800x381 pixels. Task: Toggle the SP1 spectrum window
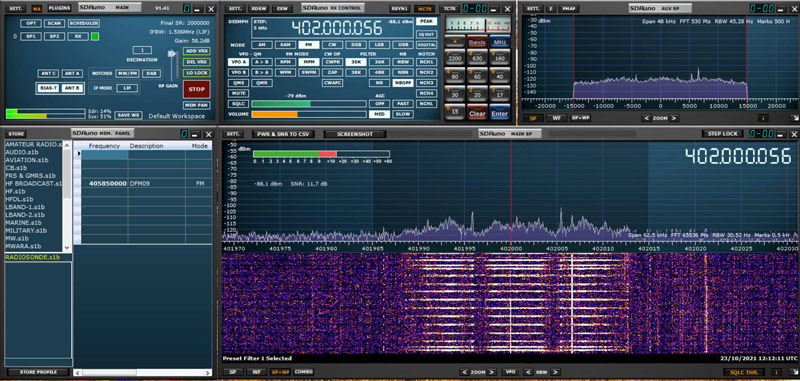[31, 36]
